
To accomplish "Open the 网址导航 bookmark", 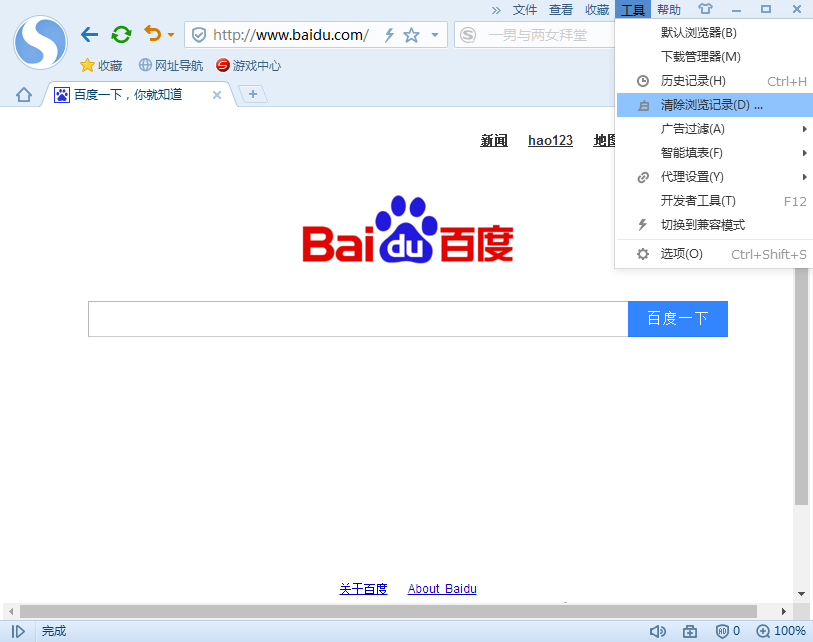I will point(171,65).
